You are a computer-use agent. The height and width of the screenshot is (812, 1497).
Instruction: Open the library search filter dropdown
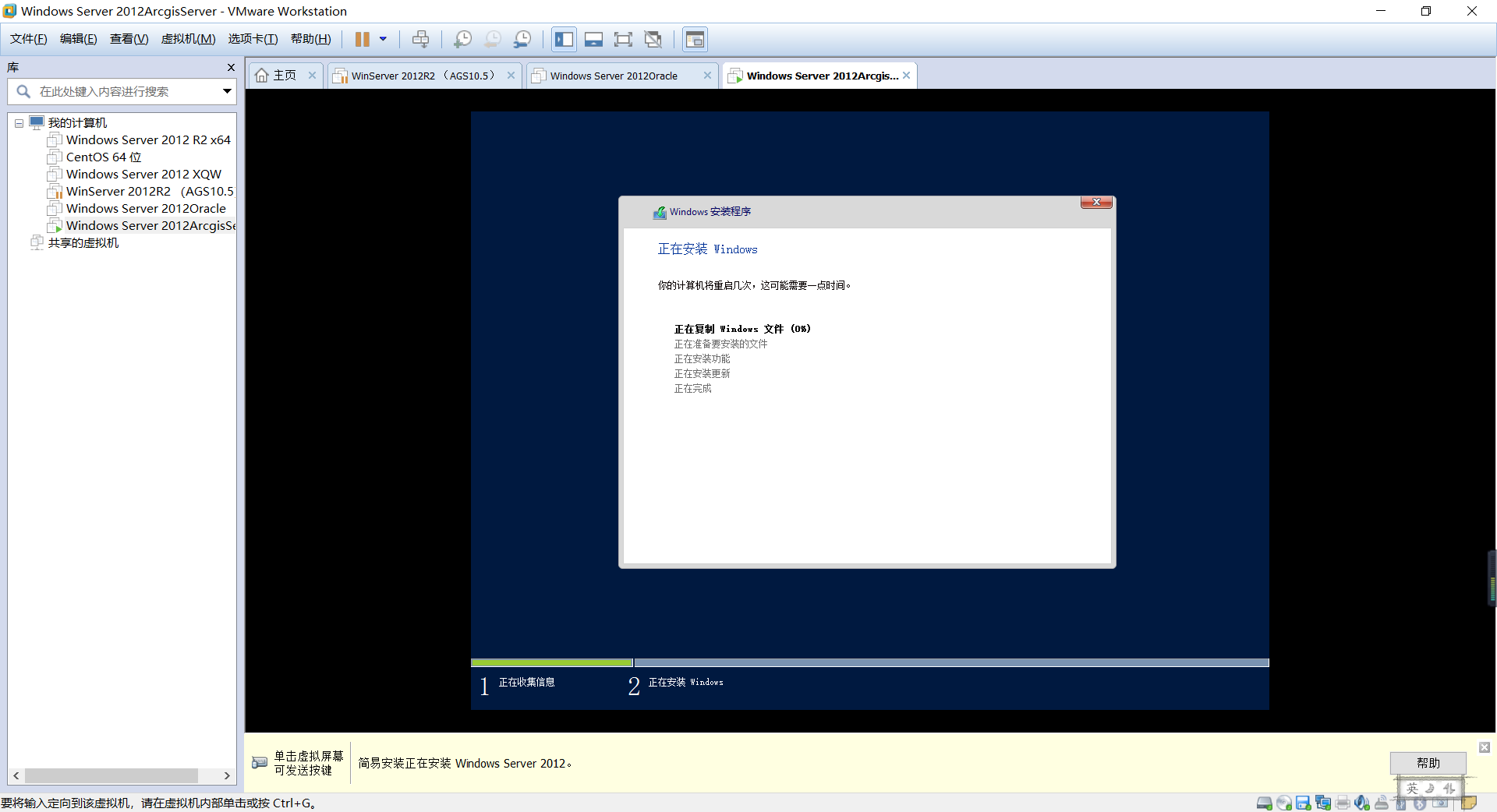click(x=227, y=92)
